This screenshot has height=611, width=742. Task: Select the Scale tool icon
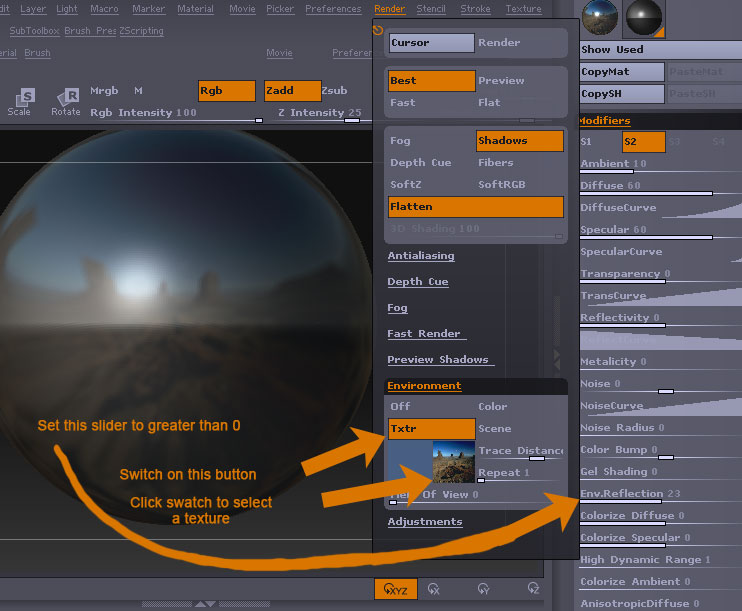(x=19, y=102)
